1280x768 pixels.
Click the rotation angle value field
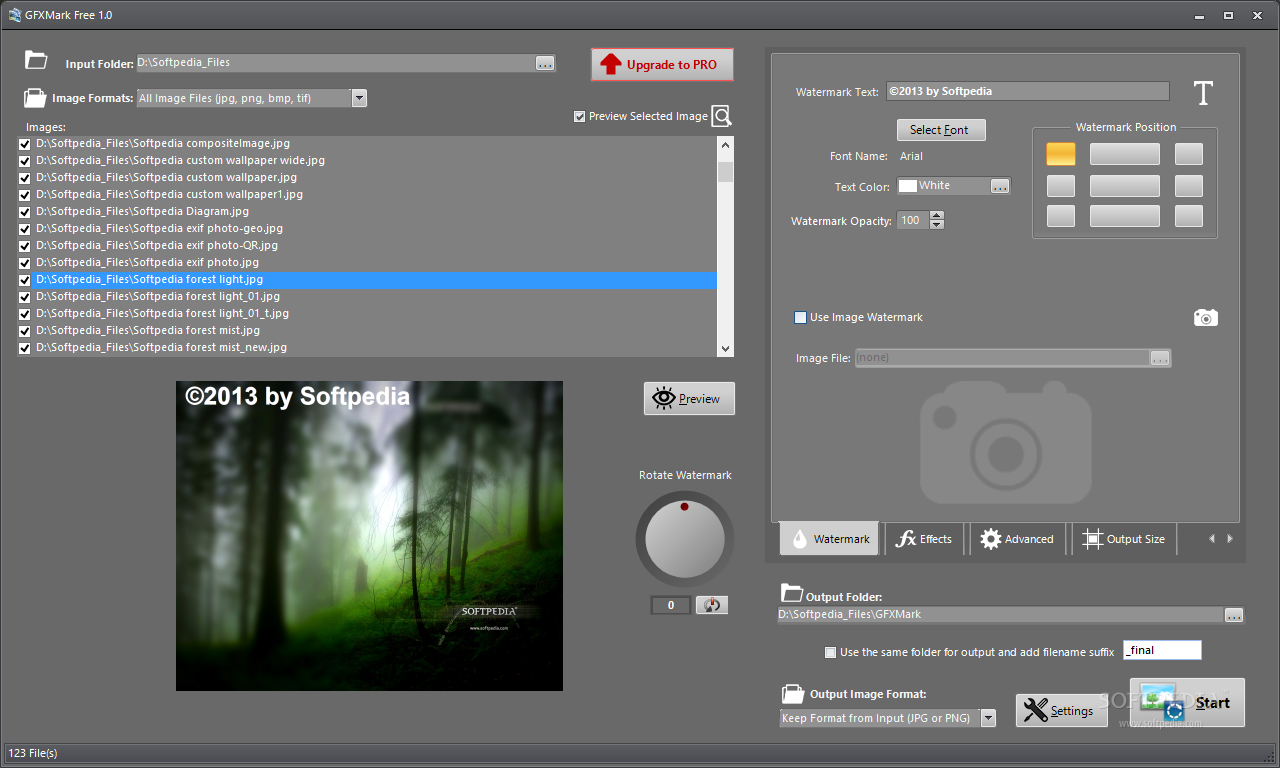[671, 605]
